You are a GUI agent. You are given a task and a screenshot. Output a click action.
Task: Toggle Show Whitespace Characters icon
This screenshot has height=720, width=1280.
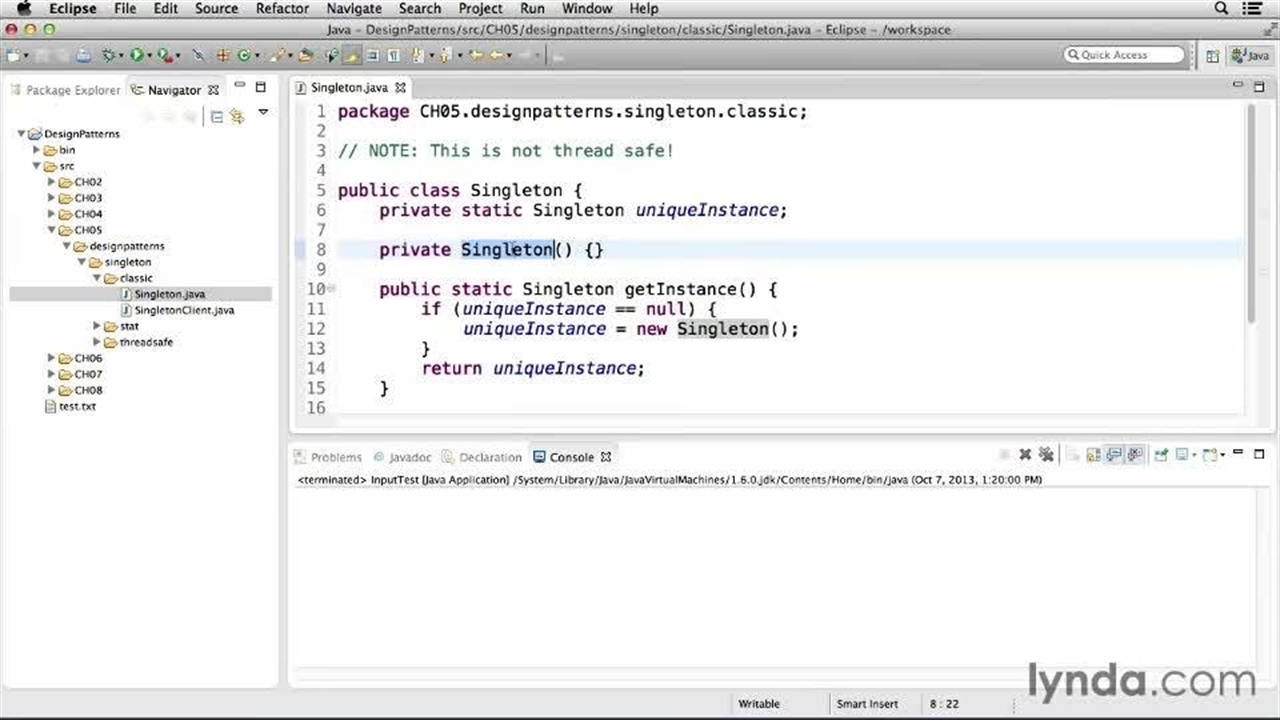394,56
